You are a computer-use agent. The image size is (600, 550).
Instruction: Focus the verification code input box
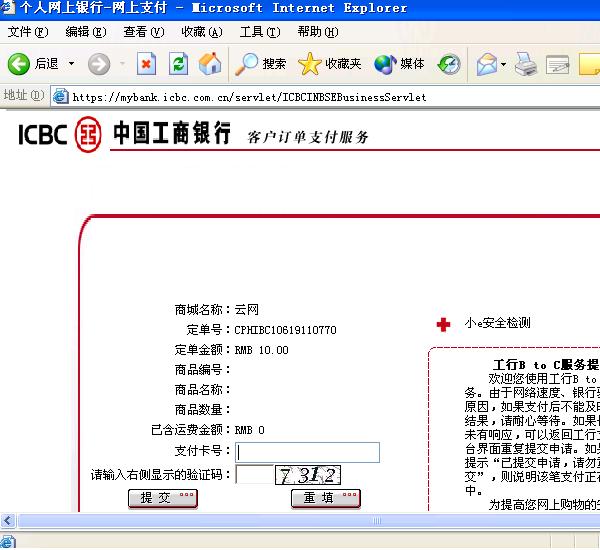pyautogui.click(x=254, y=475)
